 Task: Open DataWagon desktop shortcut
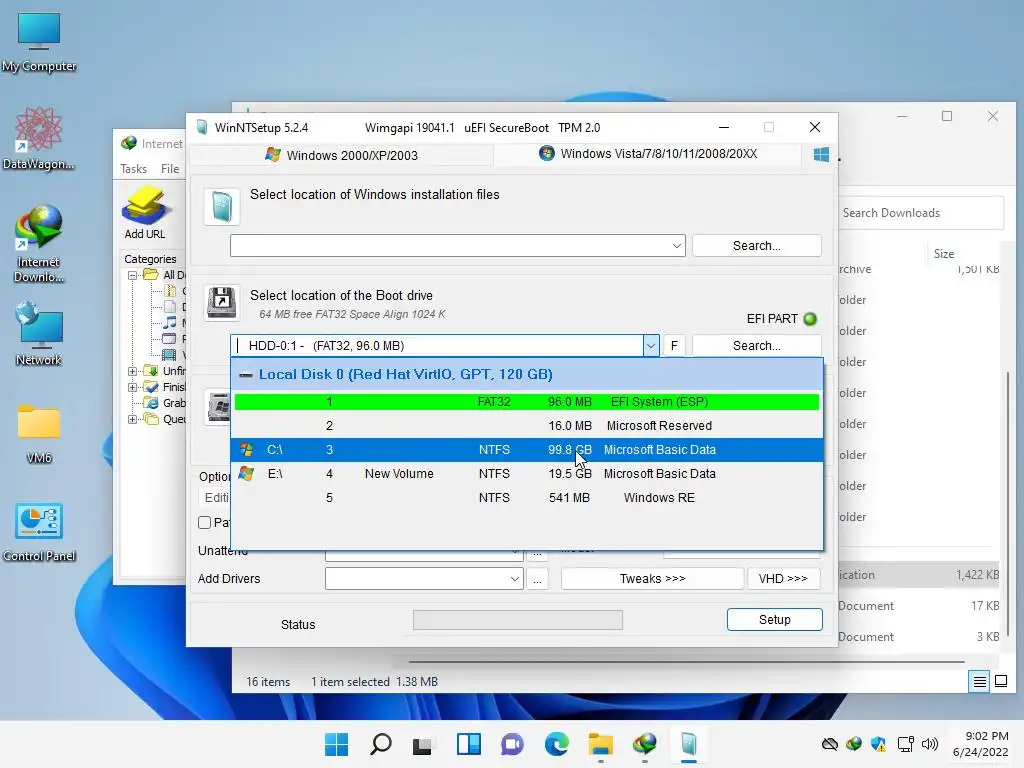click(39, 138)
